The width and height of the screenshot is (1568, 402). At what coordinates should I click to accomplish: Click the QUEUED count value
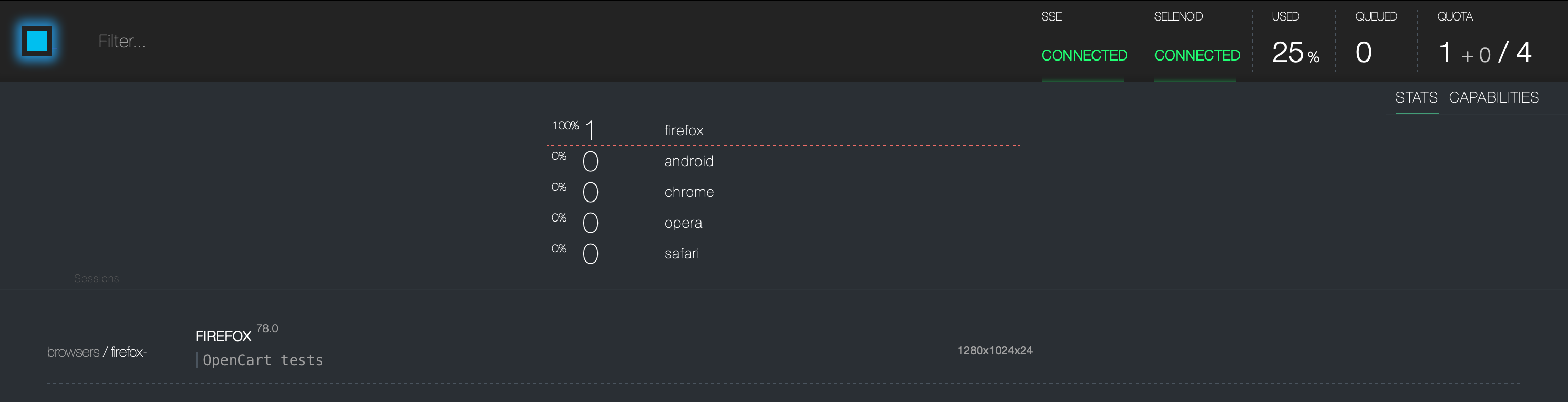click(x=1364, y=52)
